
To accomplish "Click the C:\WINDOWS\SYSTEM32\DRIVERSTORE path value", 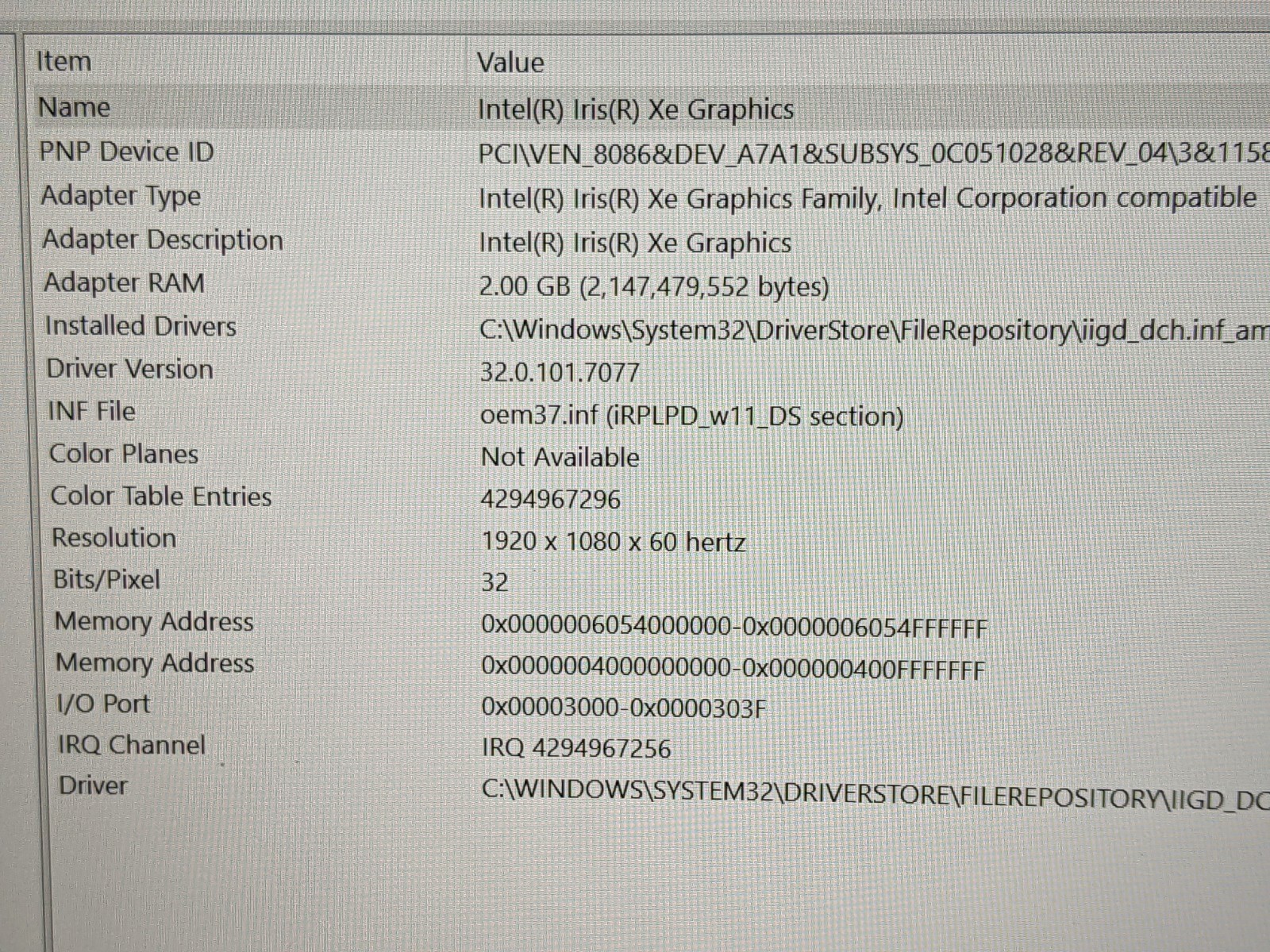I will pyautogui.click(x=876, y=794).
